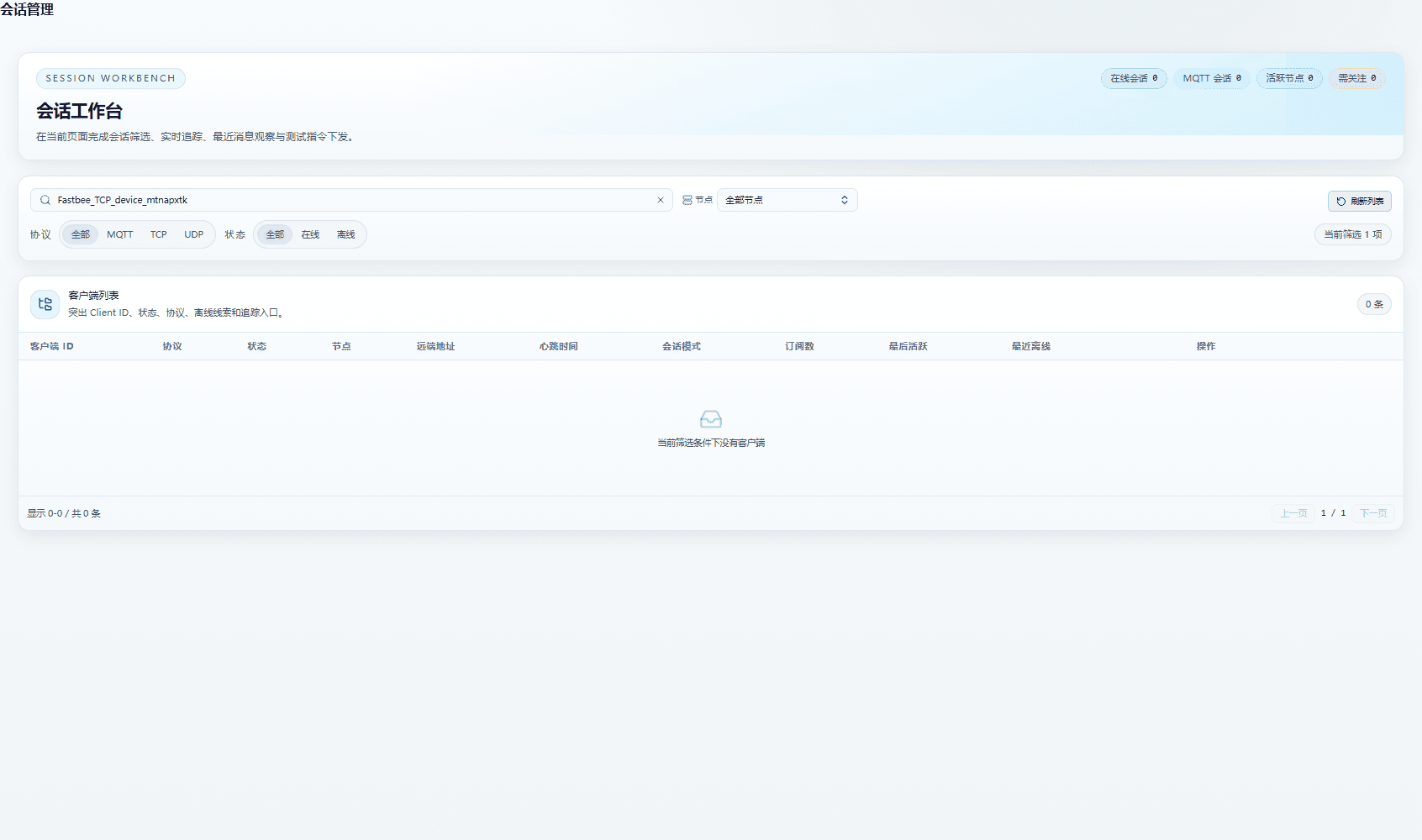Viewport: 1422px width, 840px height.
Task: Click the MQTT 会话 stat chip
Action: pyautogui.click(x=1212, y=78)
